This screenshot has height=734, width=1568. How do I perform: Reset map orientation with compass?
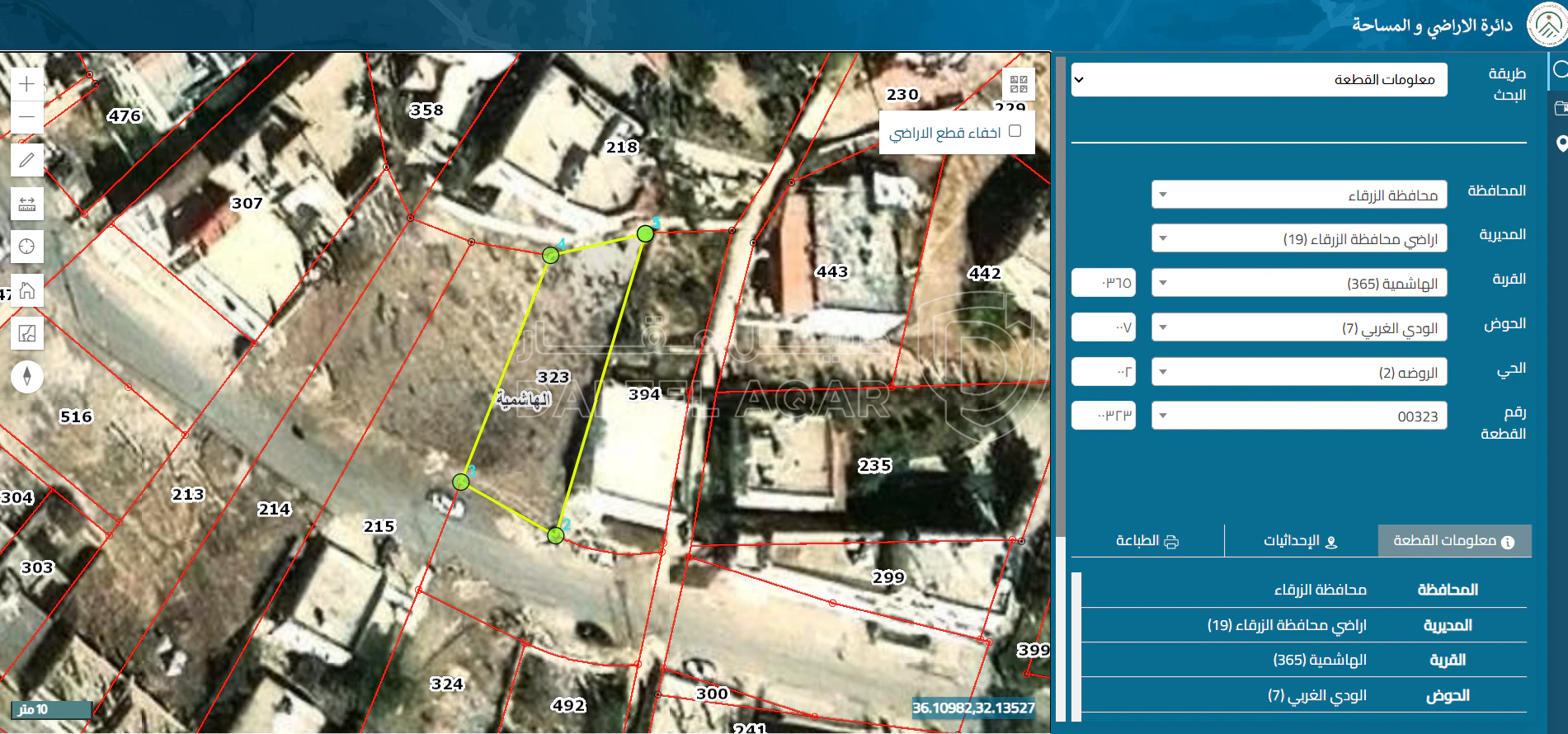click(26, 377)
